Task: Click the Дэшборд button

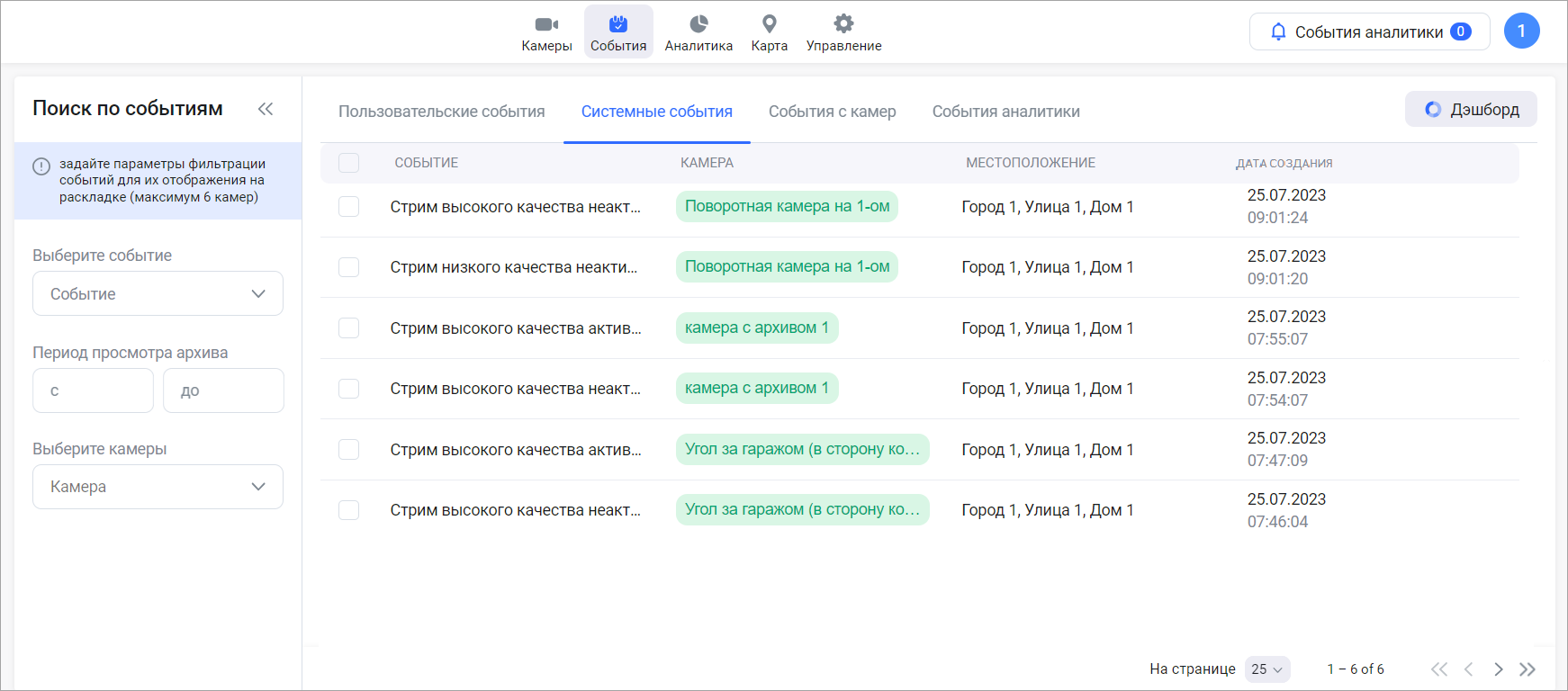Action: point(1471,110)
